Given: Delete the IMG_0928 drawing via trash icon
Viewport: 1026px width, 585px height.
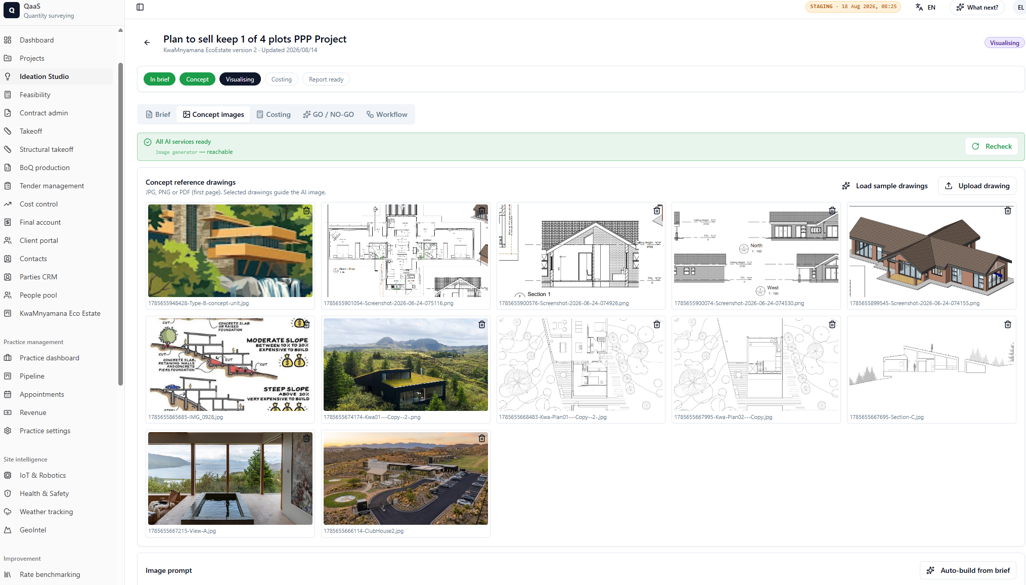Looking at the screenshot, I should (306, 325).
